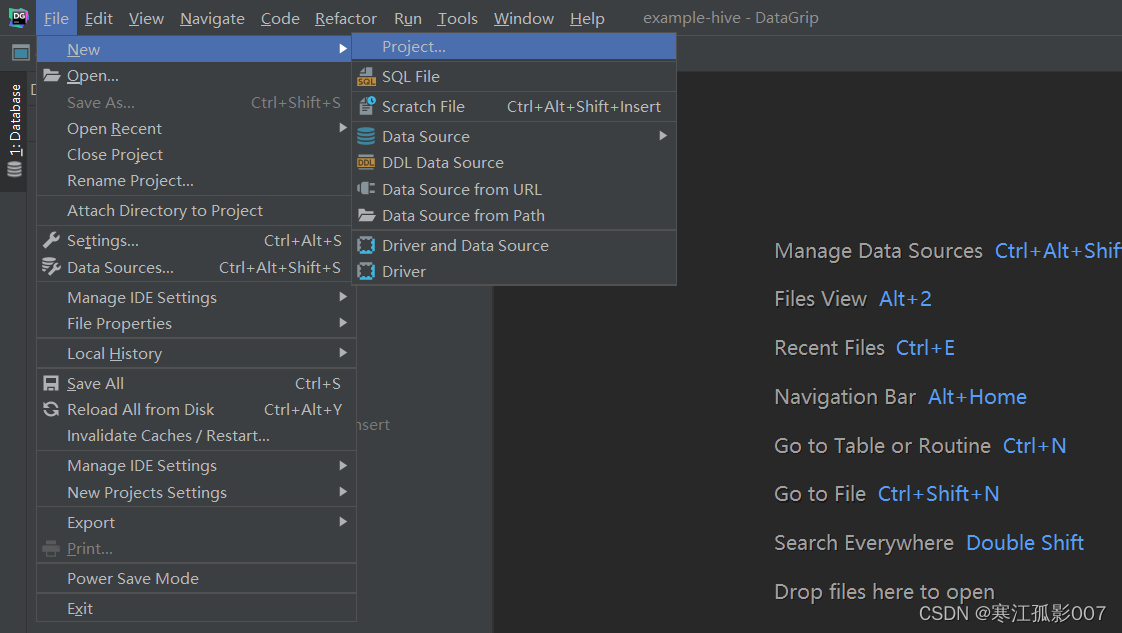Expand the File Properties submenu arrow
This screenshot has height=633, width=1122.
point(343,323)
